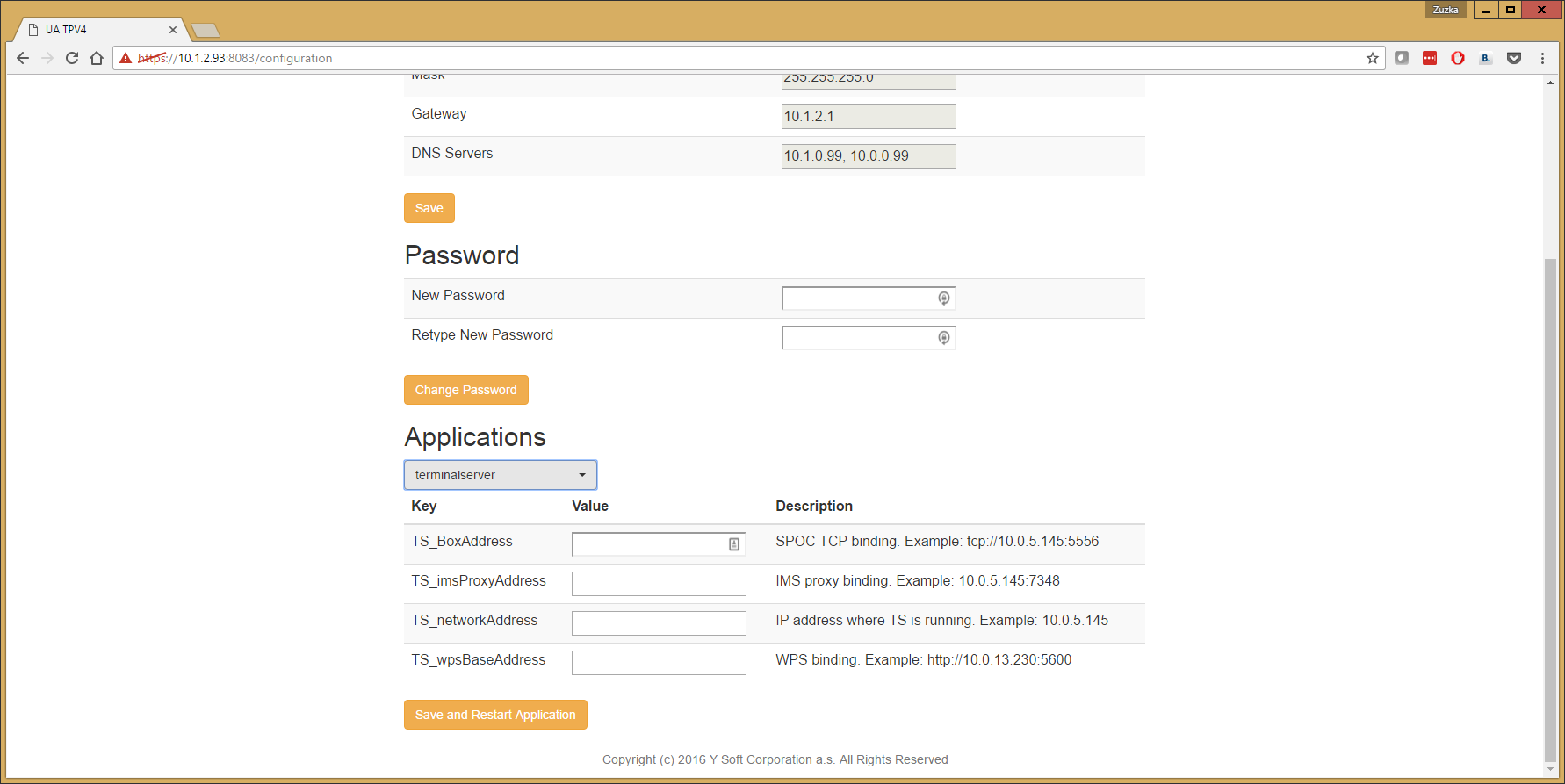Open the Chrome three-dot menu

[1542, 58]
